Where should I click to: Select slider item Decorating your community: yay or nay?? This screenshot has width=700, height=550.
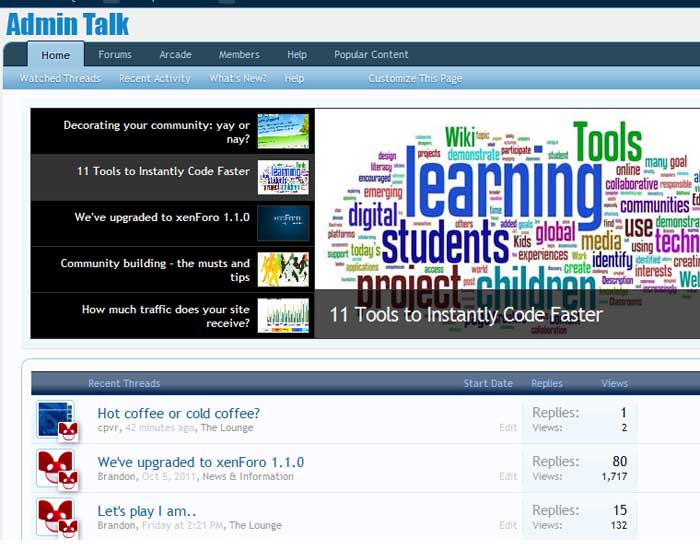172,131
